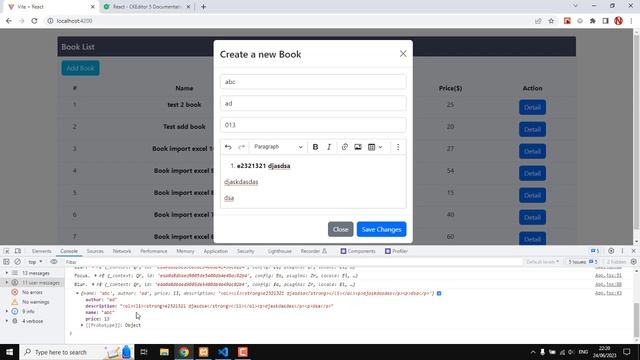Switch to the Network tab
Screen dimensions: 640x360
[122, 251]
